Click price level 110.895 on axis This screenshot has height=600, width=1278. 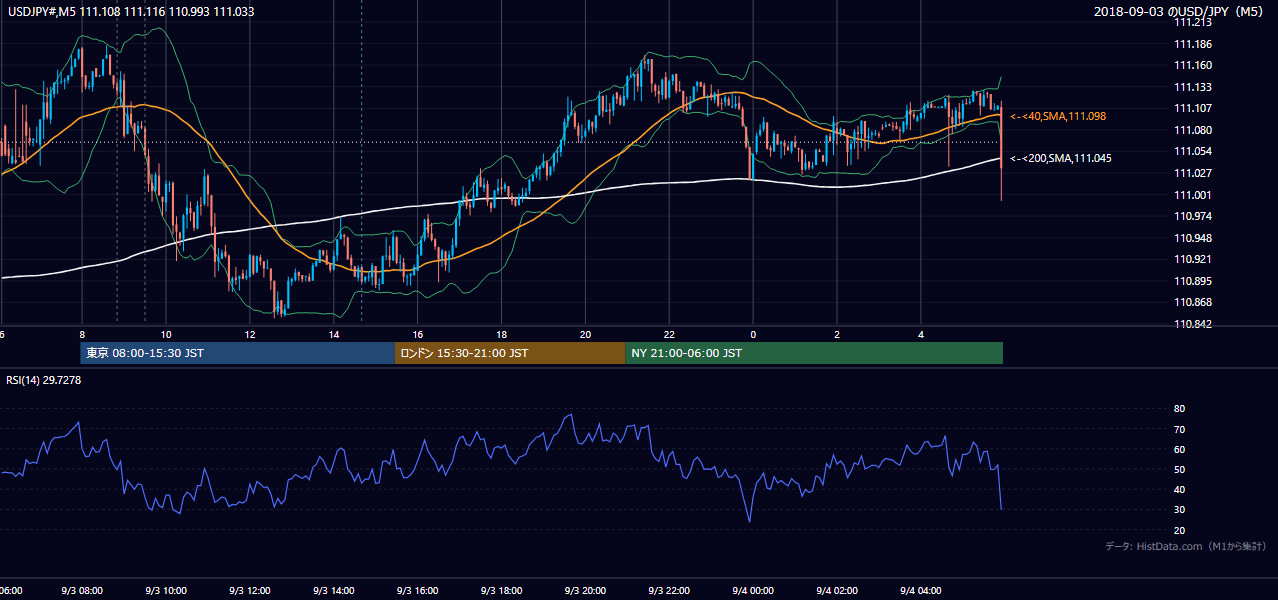[1195, 281]
